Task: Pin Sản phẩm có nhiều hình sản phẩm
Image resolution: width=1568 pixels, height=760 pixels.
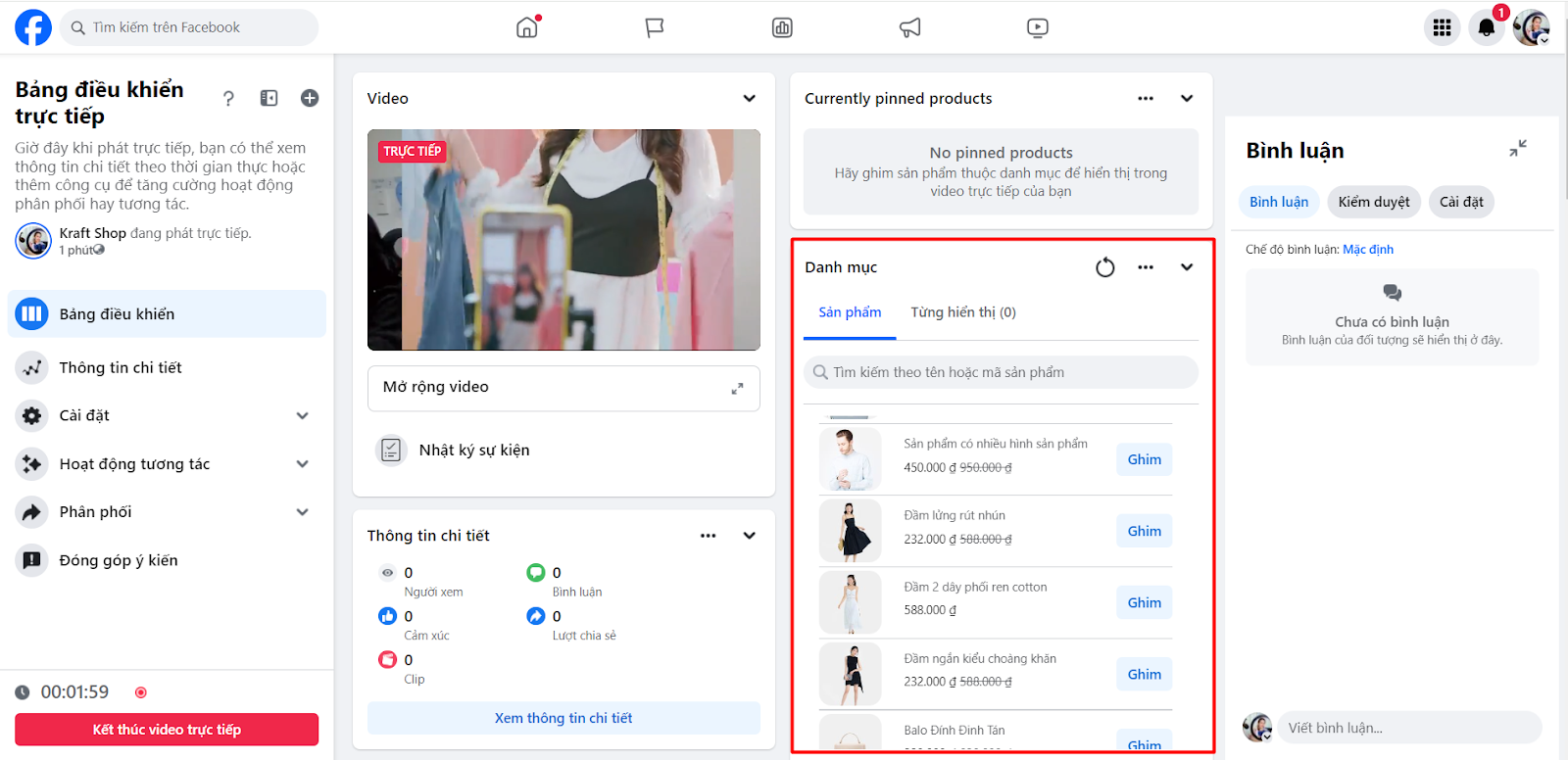Action: click(x=1144, y=459)
